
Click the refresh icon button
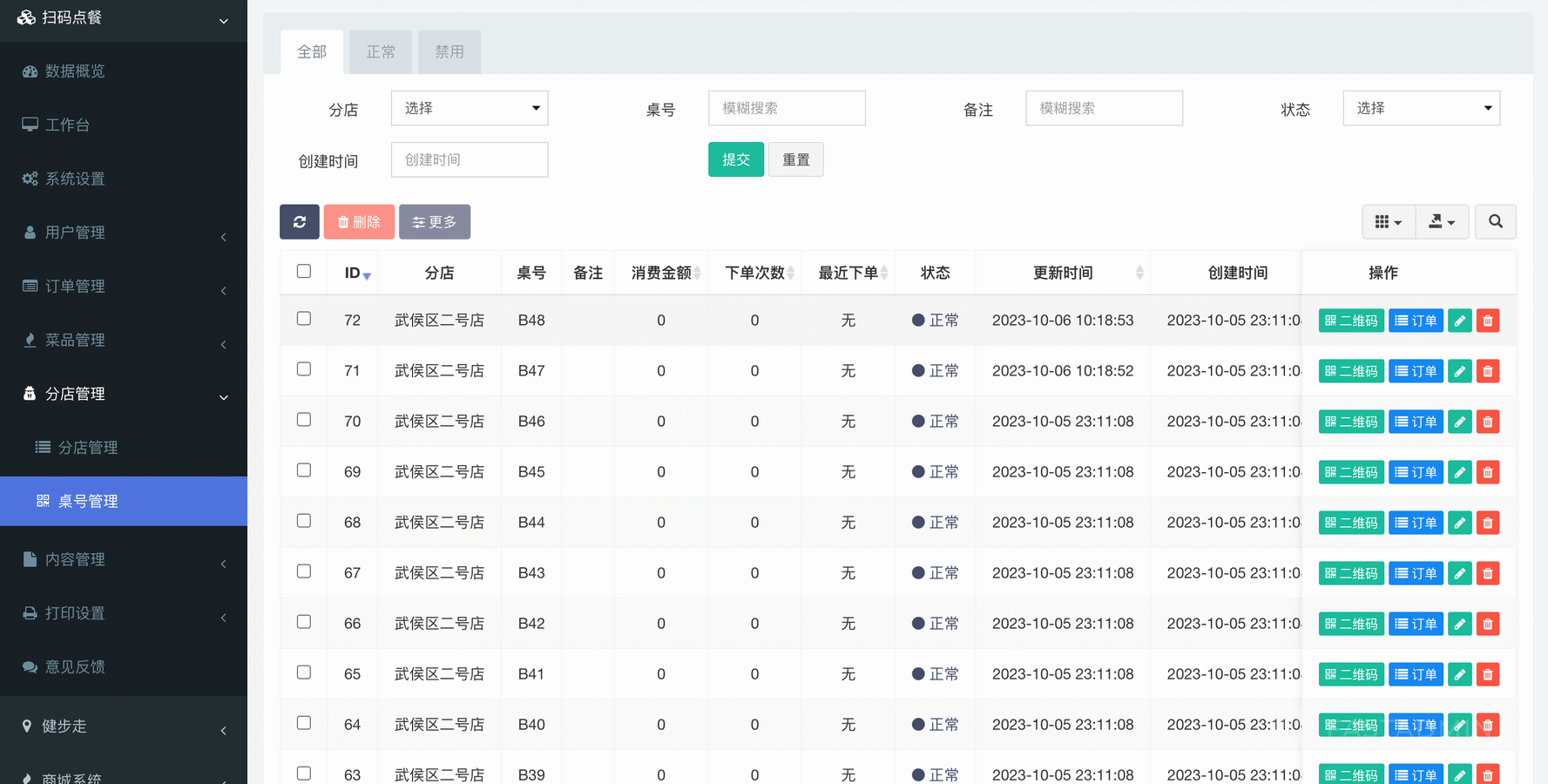tap(299, 222)
